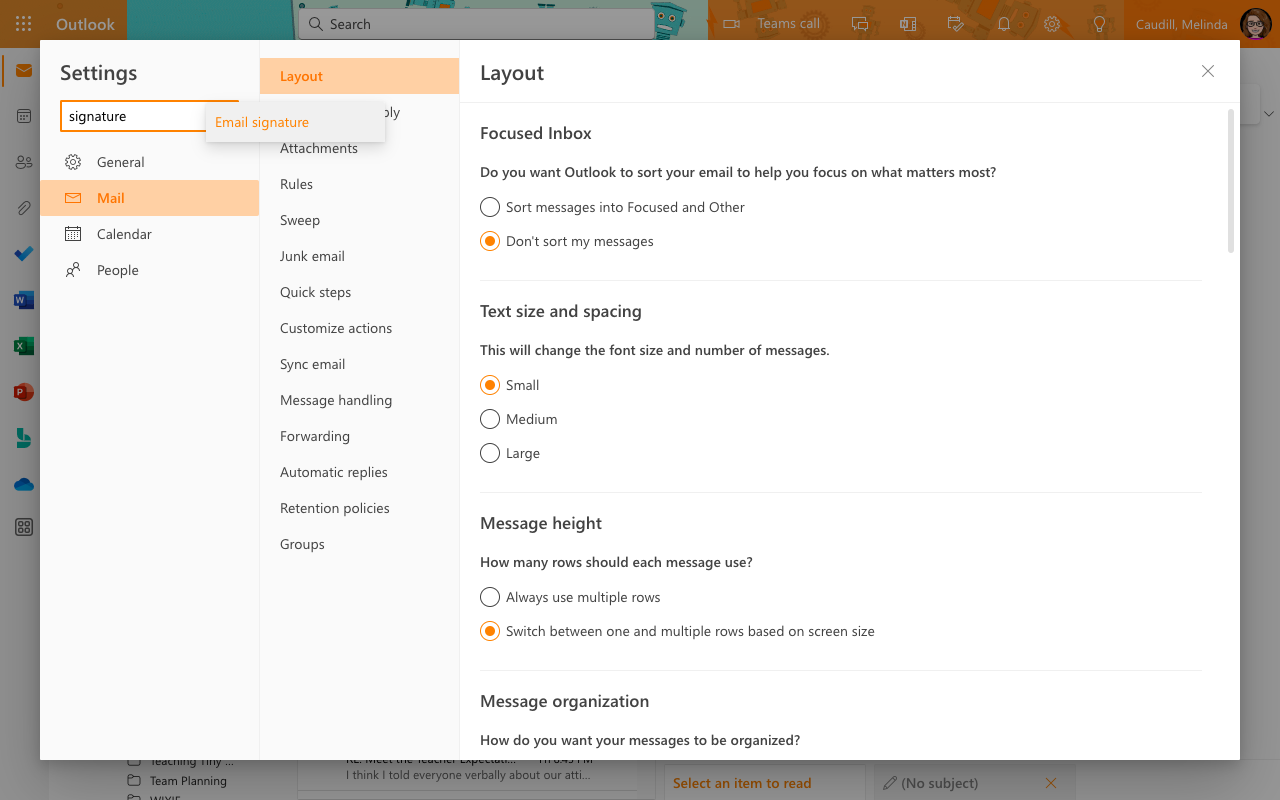Viewport: 1280px width, 800px height.
Task: Click the Layout panel vertical scrollbar
Action: pos(1231,180)
